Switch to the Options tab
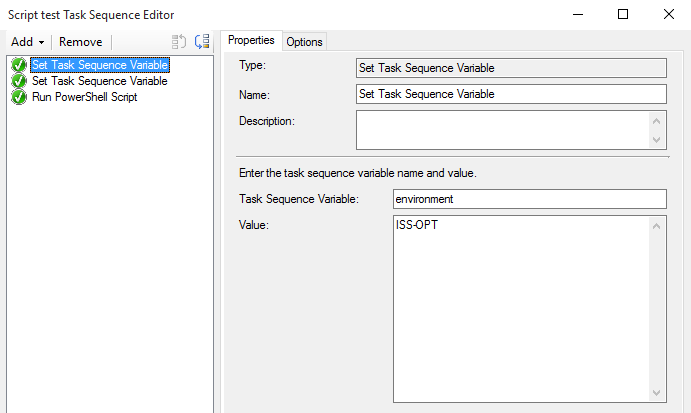 tap(304, 42)
